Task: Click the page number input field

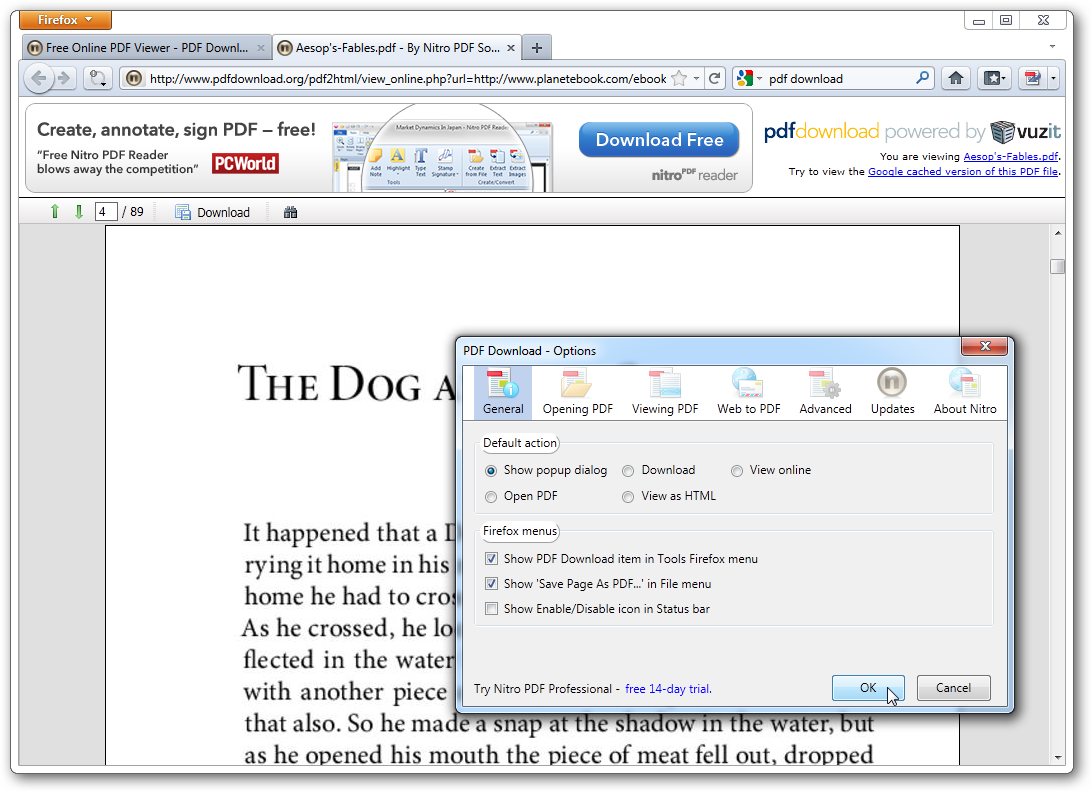Action: click(105, 212)
